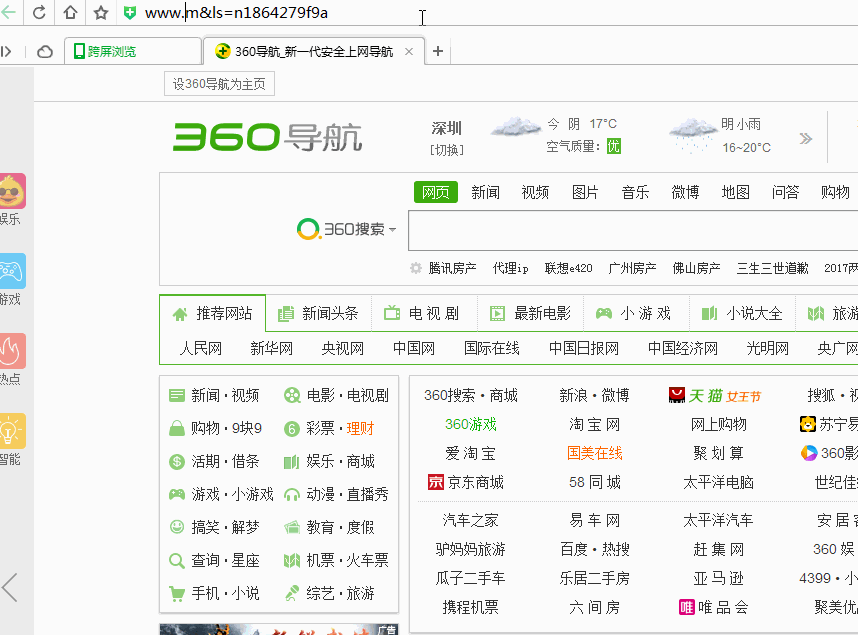Select the 网页 search tab
The width and height of the screenshot is (858, 635).
pos(436,192)
